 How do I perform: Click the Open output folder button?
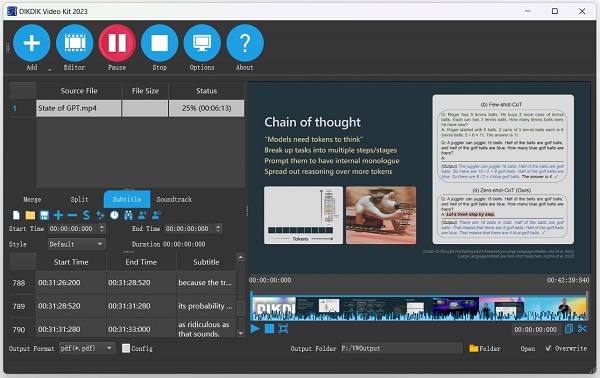[528, 349]
